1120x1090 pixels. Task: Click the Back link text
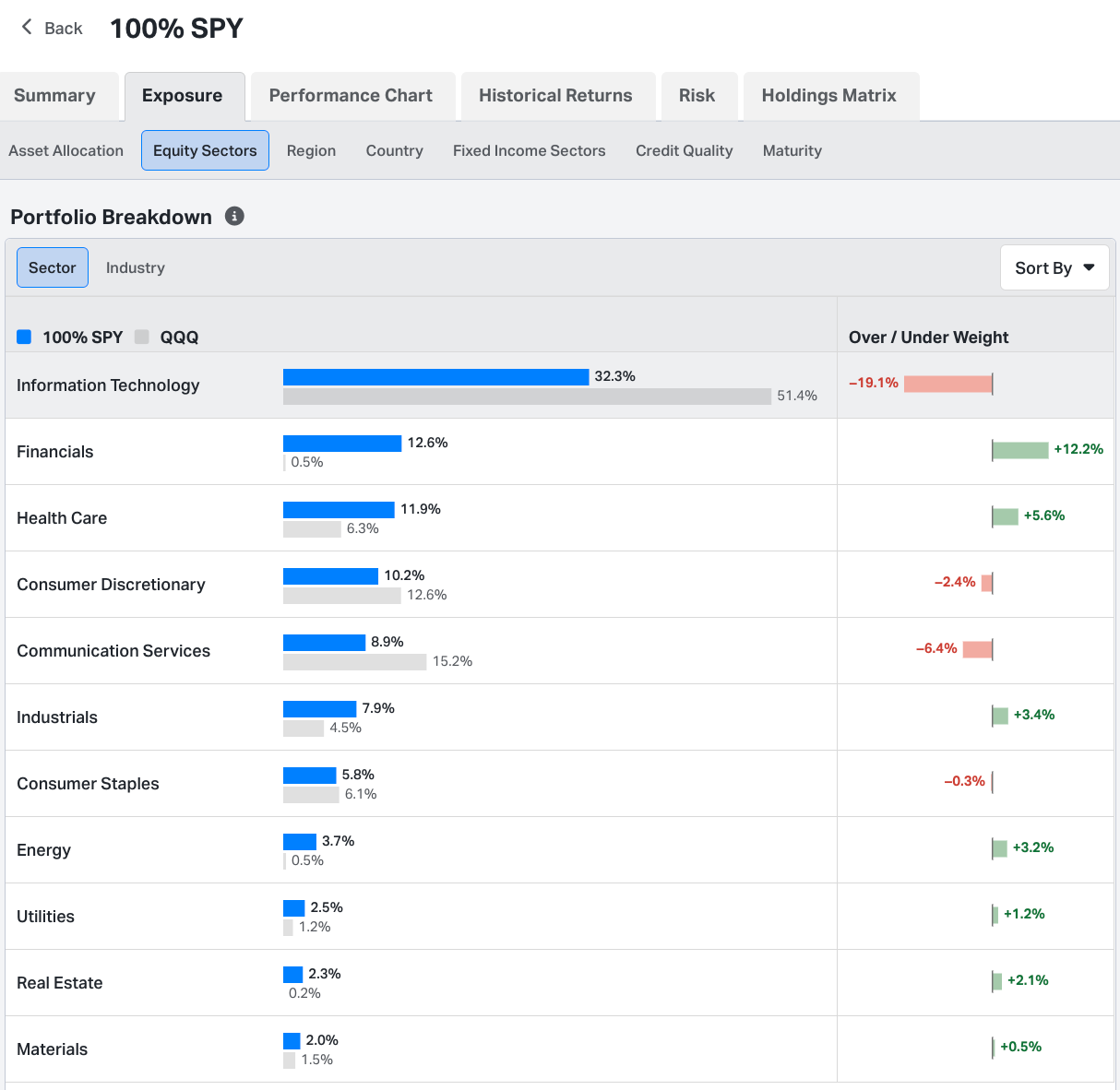point(64,29)
